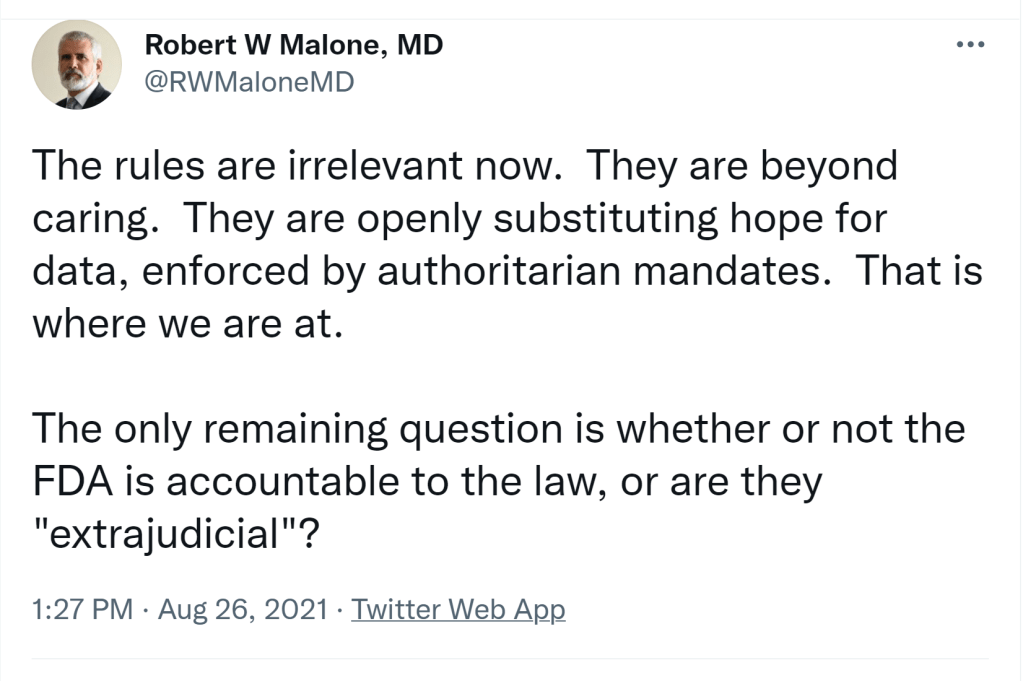Open the Twitter Web App source link
The height and width of the screenshot is (681, 1023).
459,609
